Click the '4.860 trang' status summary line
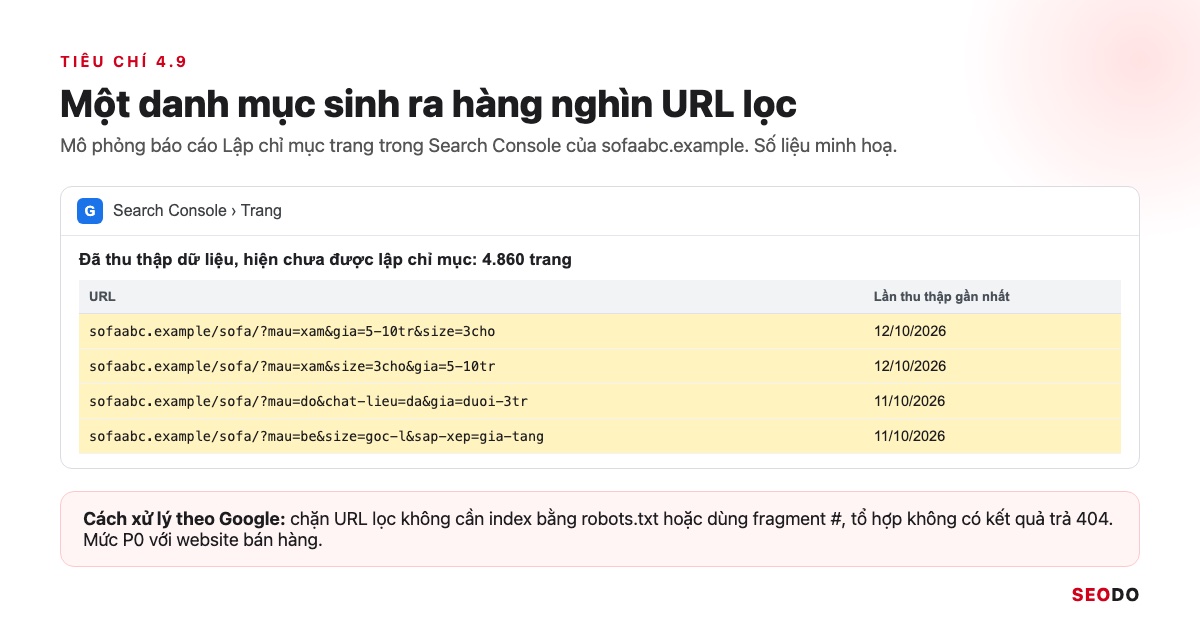Screen dimensions: 1200x627 [x=325, y=260]
